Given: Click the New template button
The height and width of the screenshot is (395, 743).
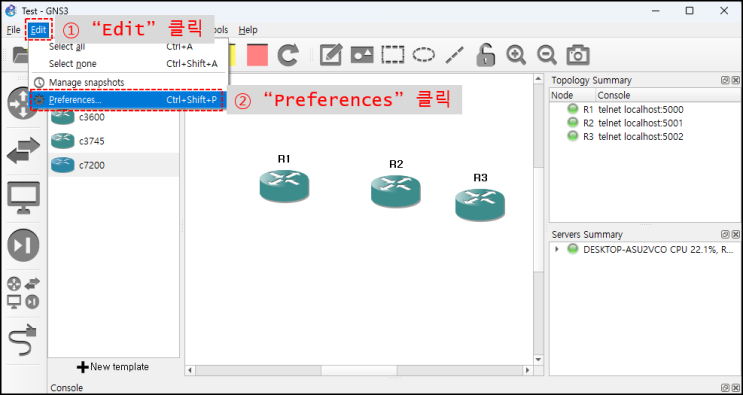Looking at the screenshot, I should (x=113, y=367).
